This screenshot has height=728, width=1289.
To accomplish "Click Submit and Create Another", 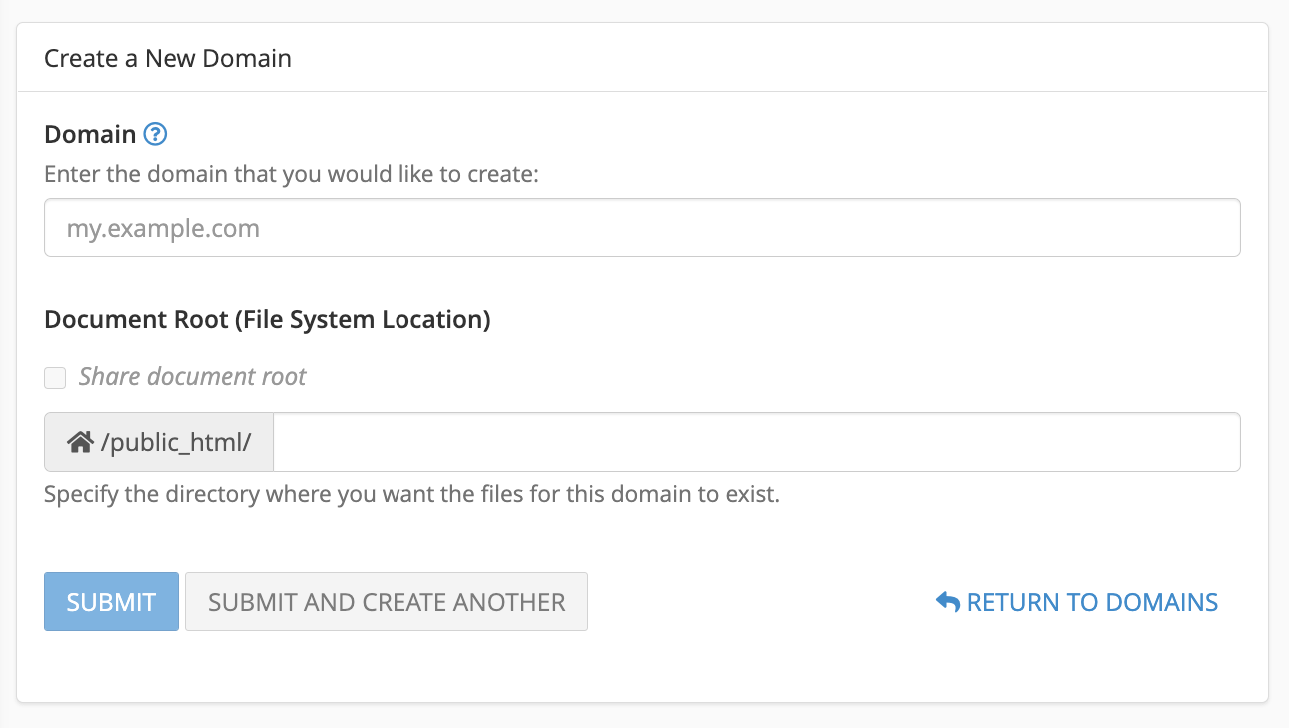I will 386,601.
